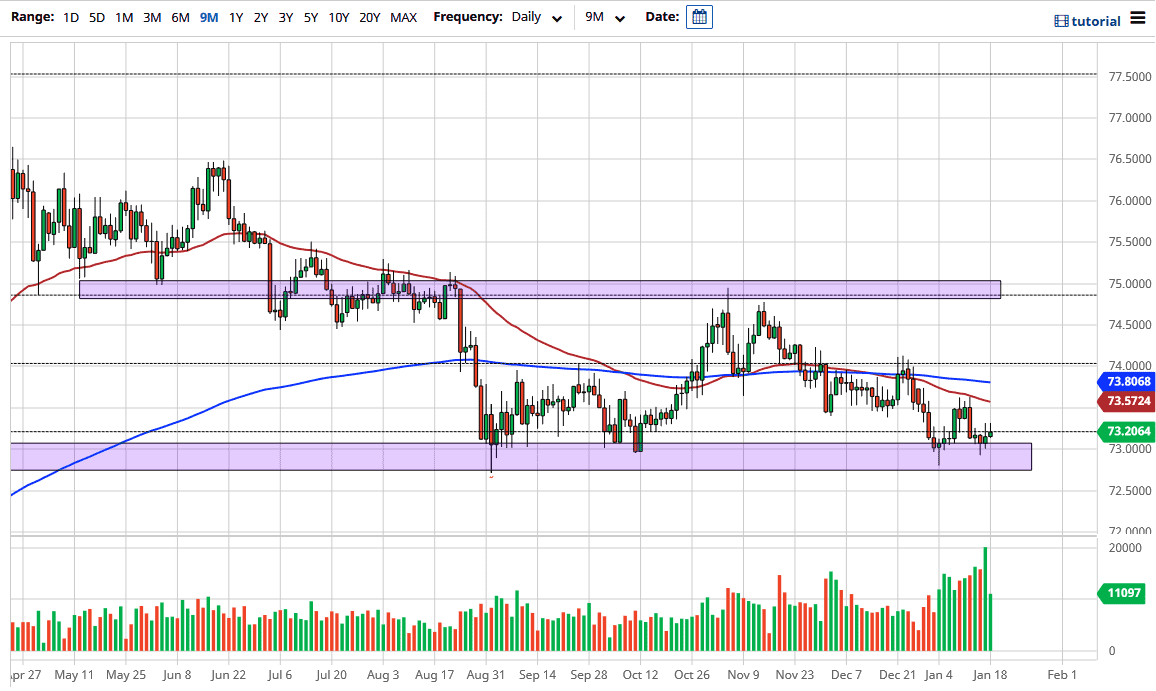Image resolution: width=1156 pixels, height=691 pixels.
Task: Select the 1Y range option
Action: tap(234, 17)
